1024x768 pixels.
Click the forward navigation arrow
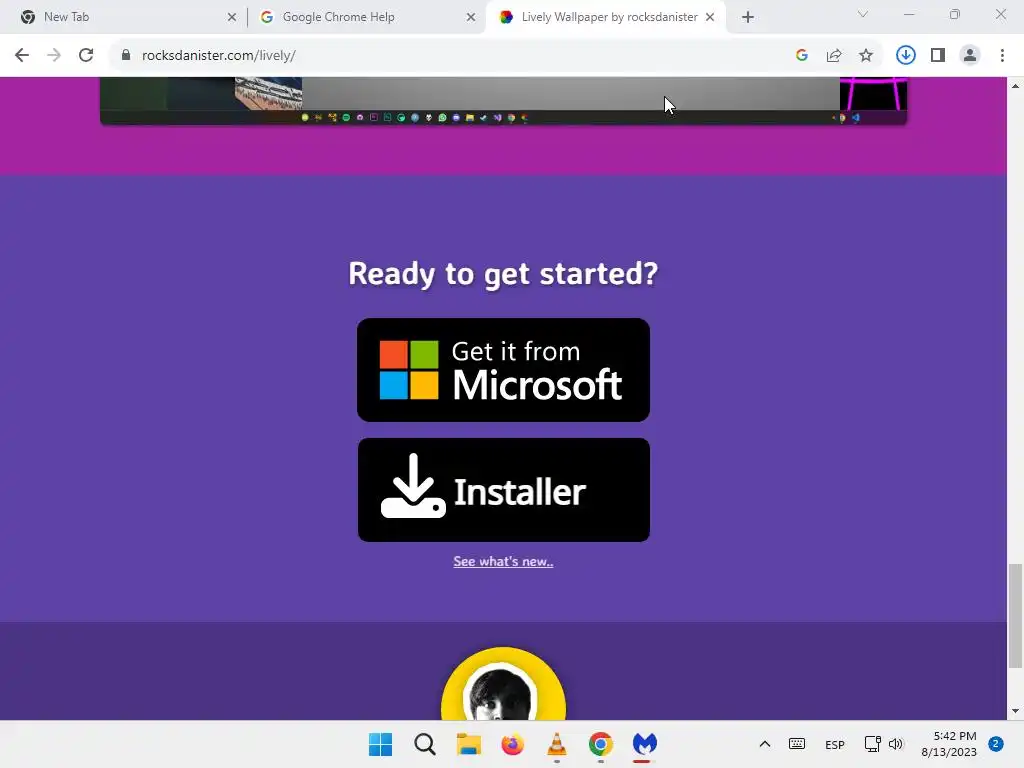point(54,56)
